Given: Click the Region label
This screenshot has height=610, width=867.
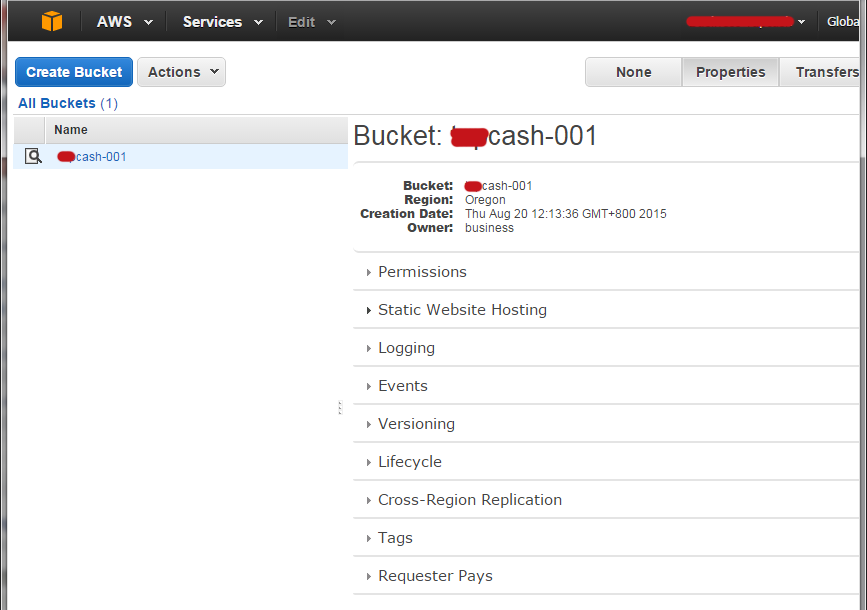Looking at the screenshot, I should 429,200.
